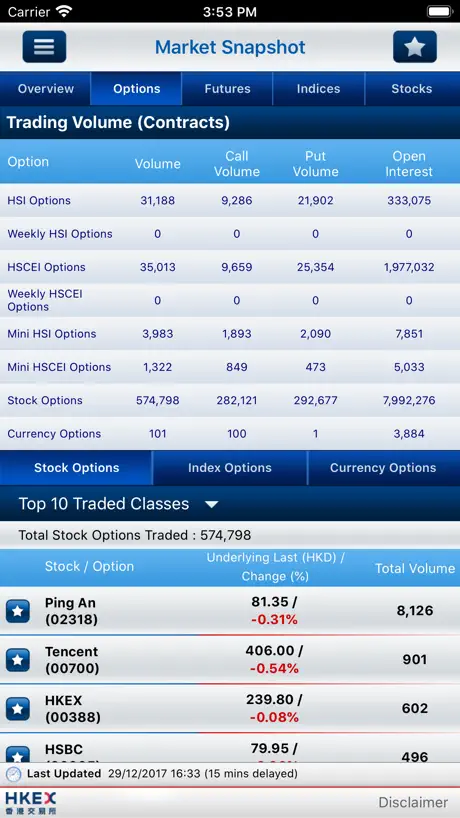Tap the 3:53 PM status bar clock
460x818 pixels.
click(x=230, y=11)
